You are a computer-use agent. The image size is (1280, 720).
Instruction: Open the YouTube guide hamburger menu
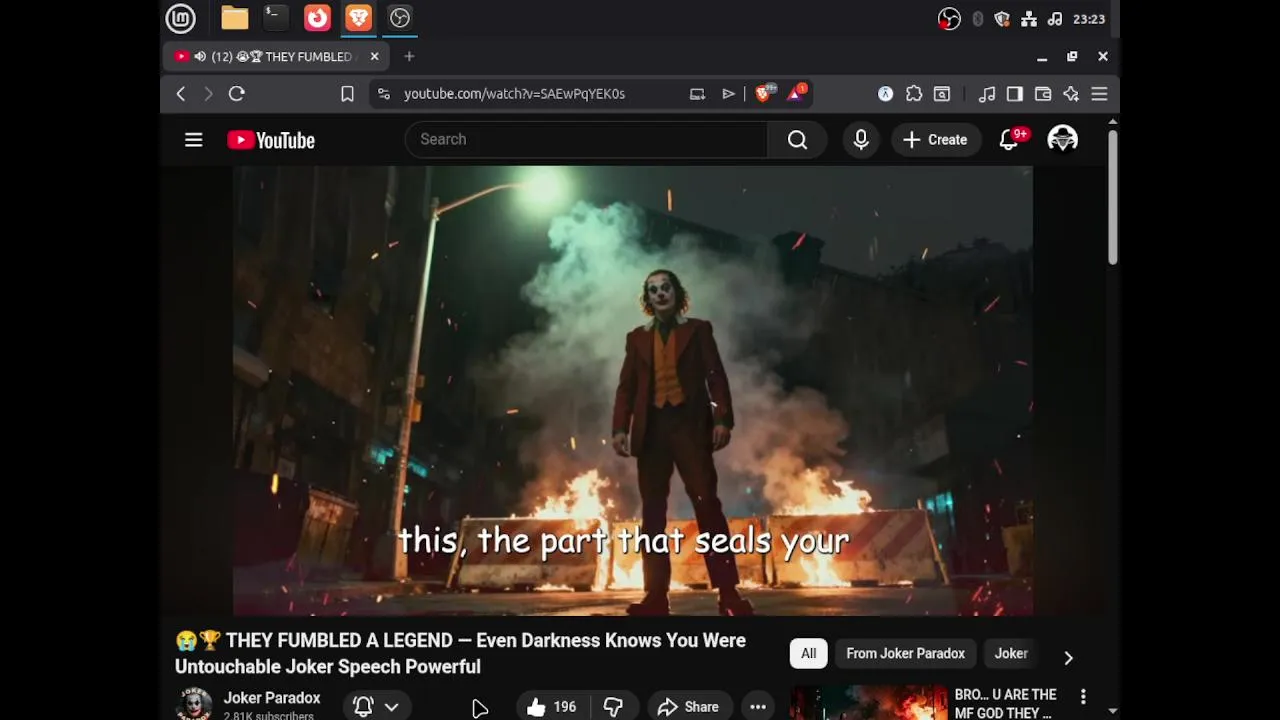[194, 140]
